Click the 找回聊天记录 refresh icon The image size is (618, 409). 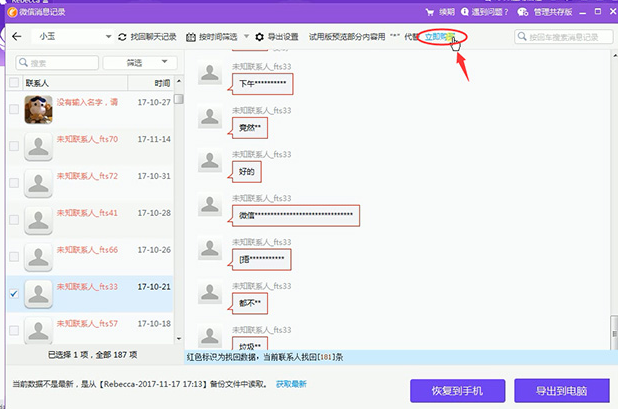point(122,37)
